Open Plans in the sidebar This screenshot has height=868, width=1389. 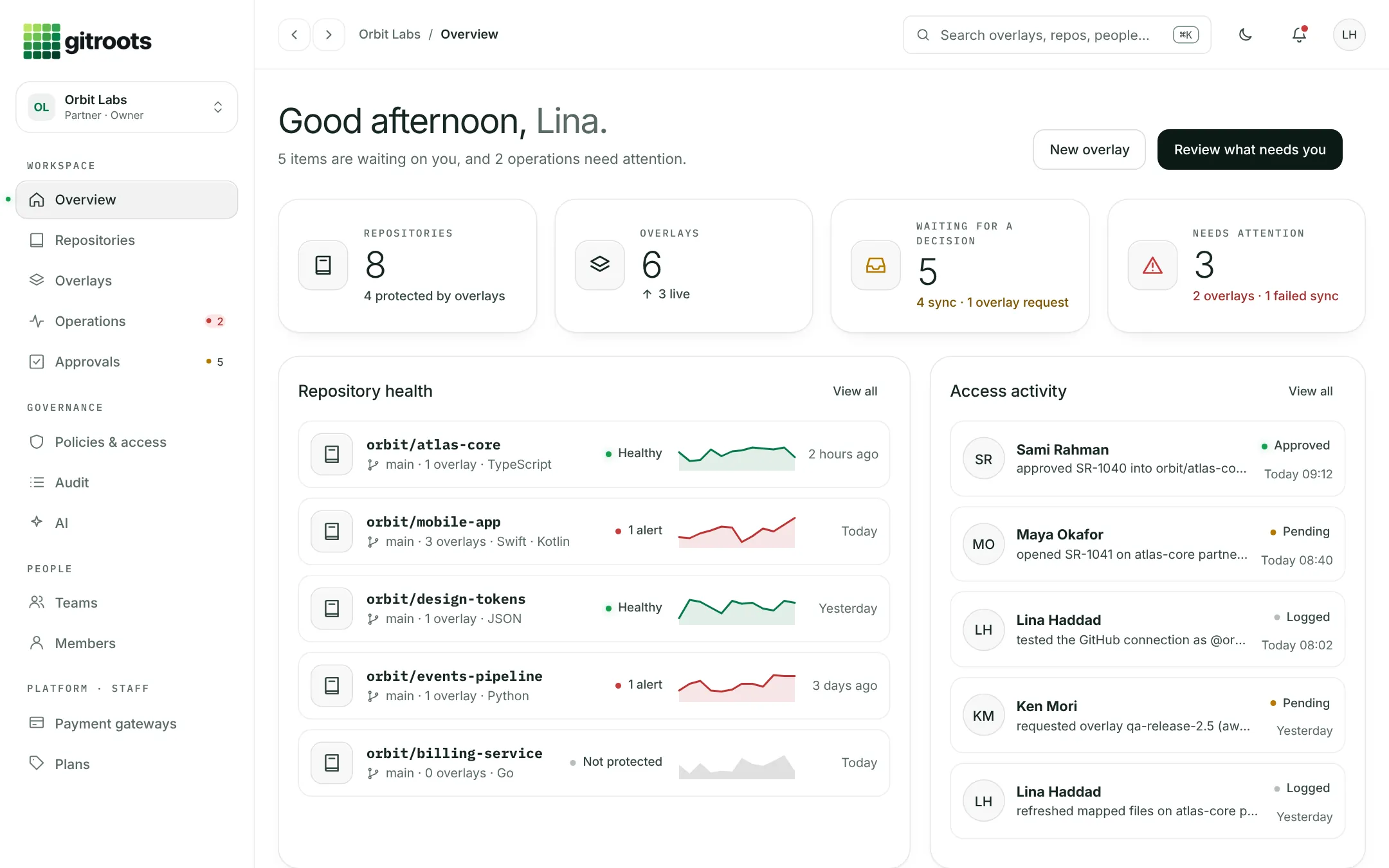[127, 764]
